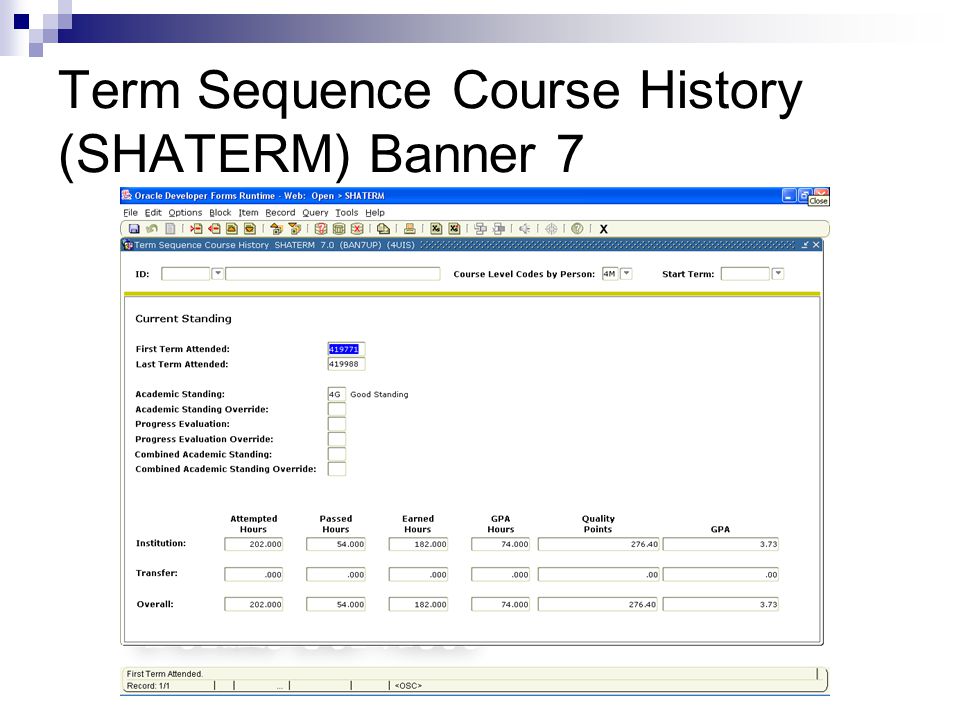Click the View/Send Message toolbar icon
The height and width of the screenshot is (720, 960).
383,229
